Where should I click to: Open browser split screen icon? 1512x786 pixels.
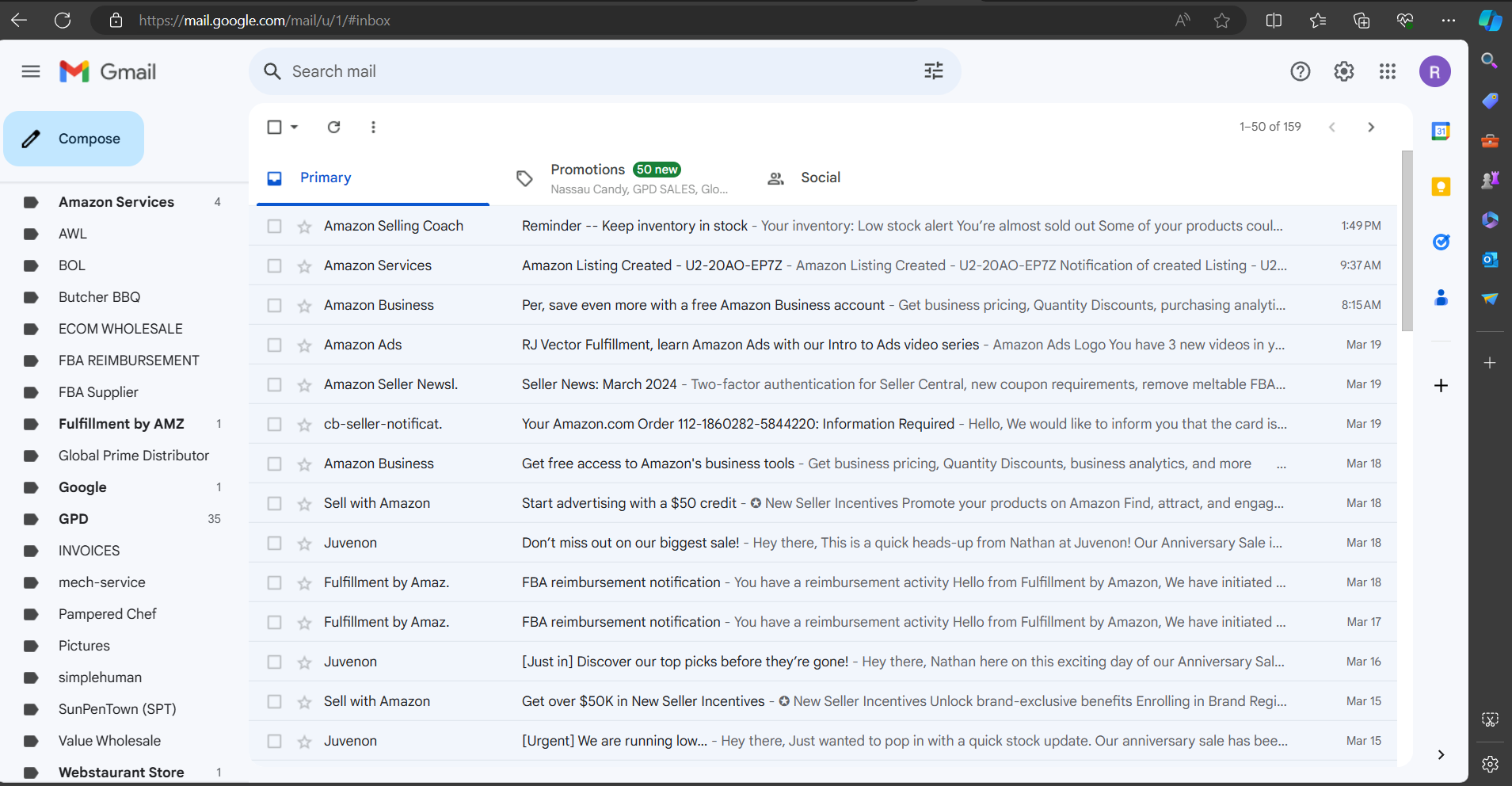[x=1274, y=21]
